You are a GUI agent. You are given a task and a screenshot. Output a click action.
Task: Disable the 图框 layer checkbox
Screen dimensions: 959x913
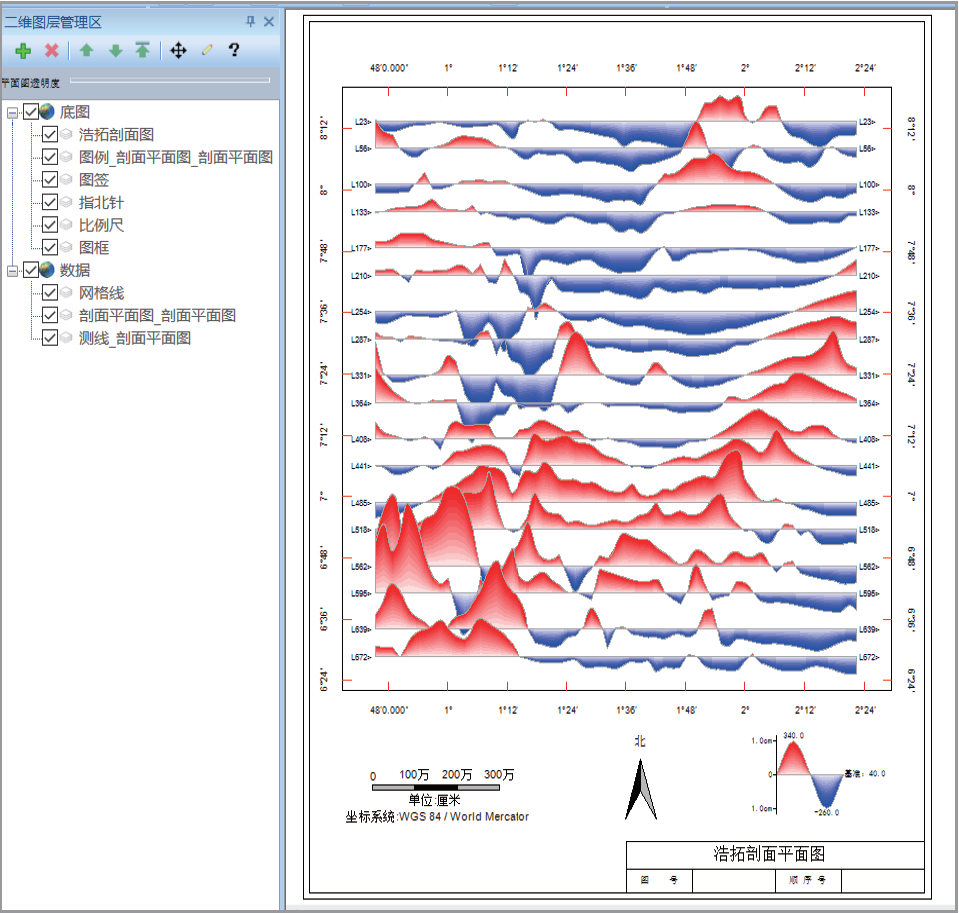50,248
